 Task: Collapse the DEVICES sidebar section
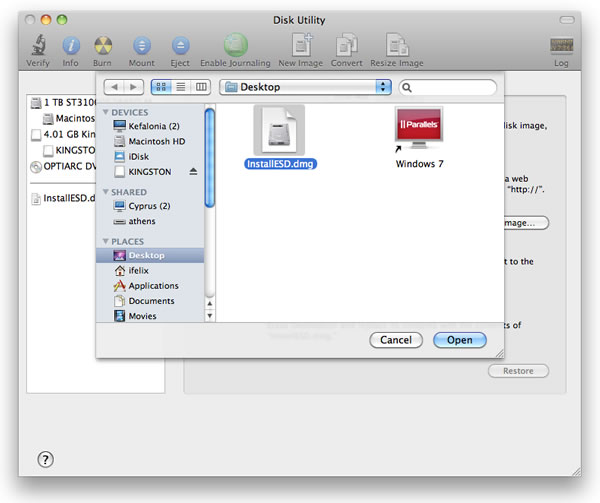coord(106,113)
